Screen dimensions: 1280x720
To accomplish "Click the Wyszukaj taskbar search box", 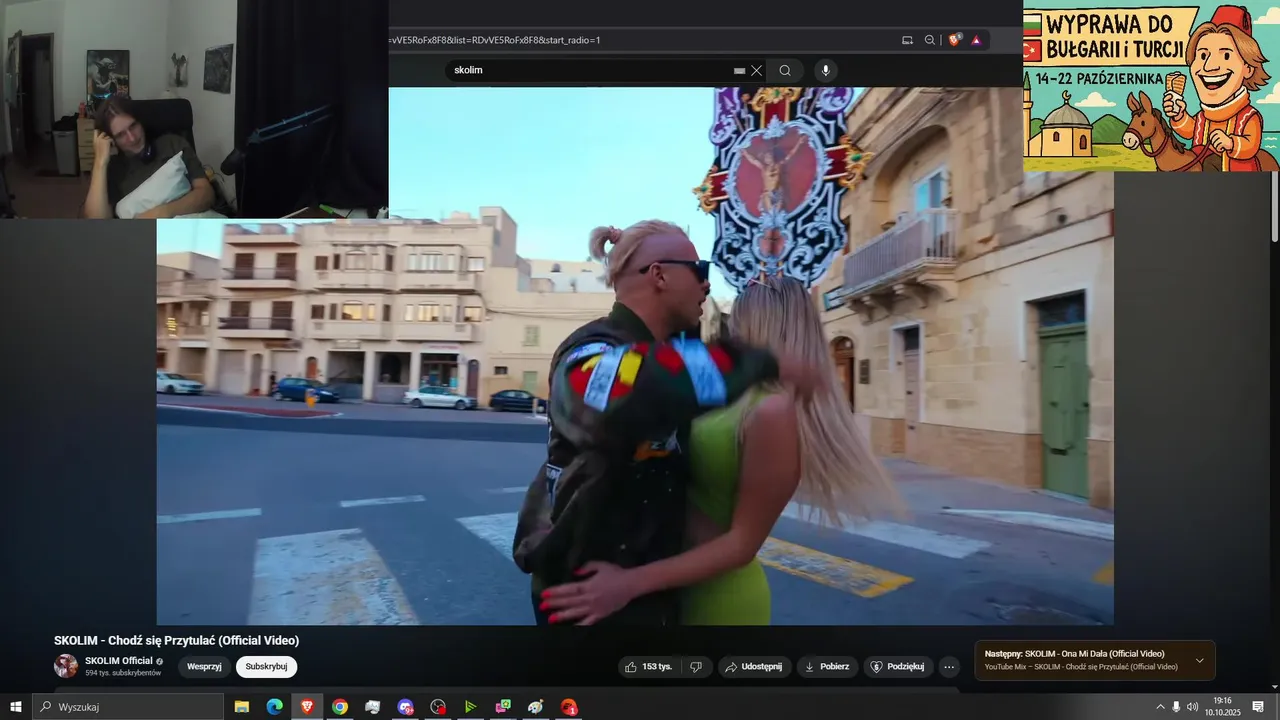I will tap(128, 707).
